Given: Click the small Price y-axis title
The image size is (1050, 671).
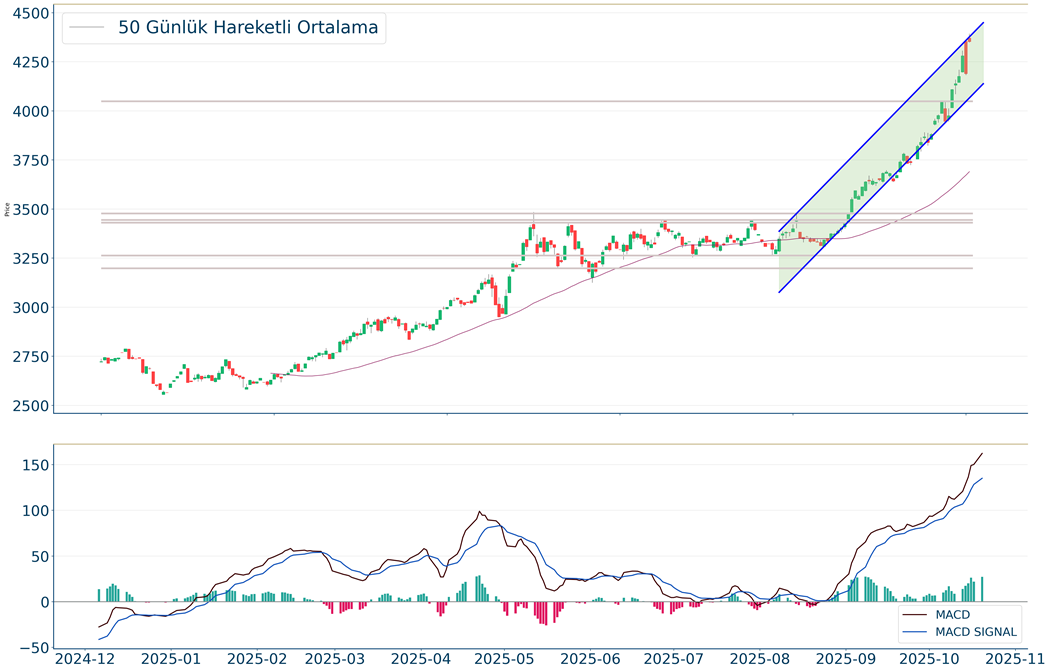Looking at the screenshot, I should pos(7,209).
